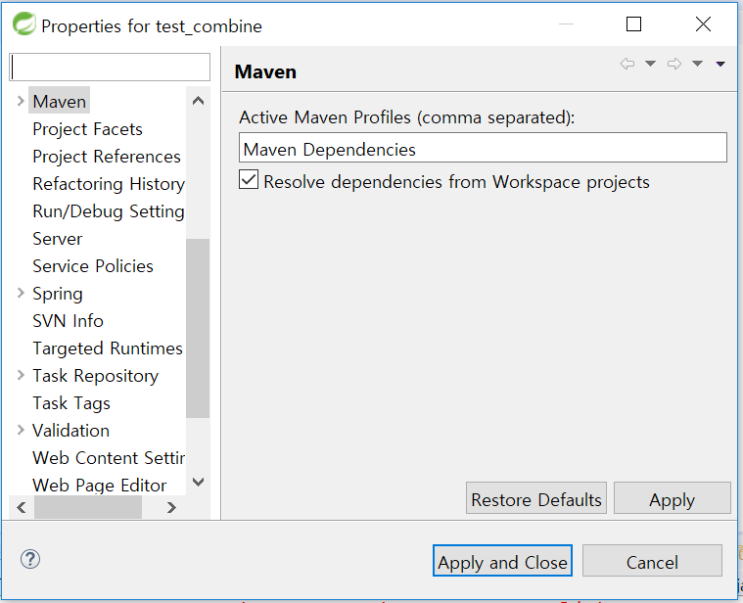Image resolution: width=743 pixels, height=603 pixels.
Task: Click Apply and Close button
Action: coord(502,561)
